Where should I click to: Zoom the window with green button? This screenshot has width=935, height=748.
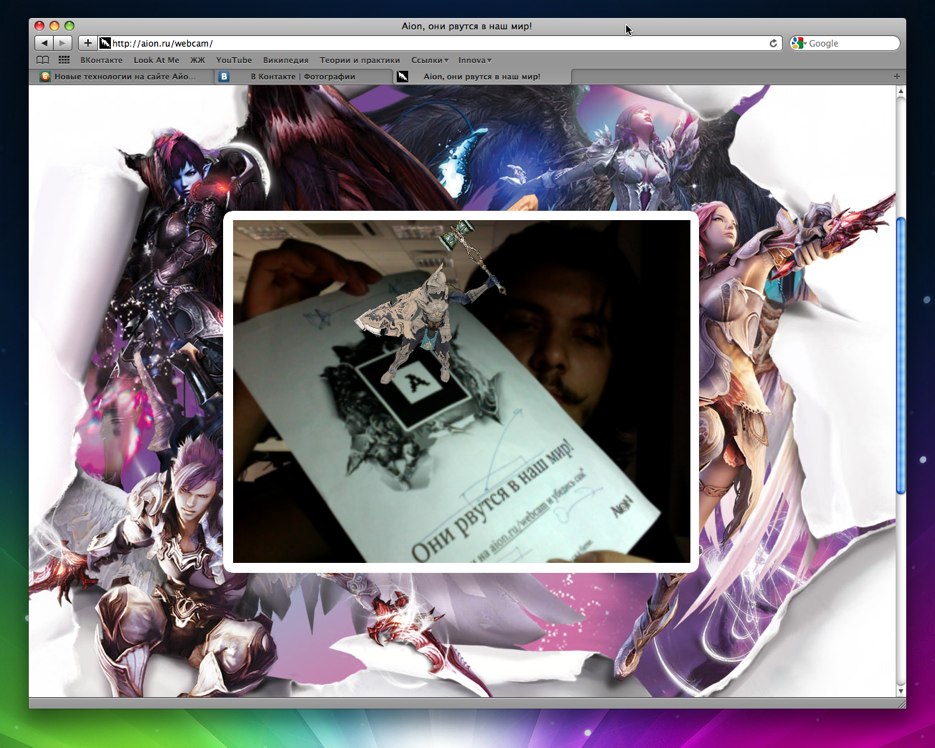(x=69, y=26)
